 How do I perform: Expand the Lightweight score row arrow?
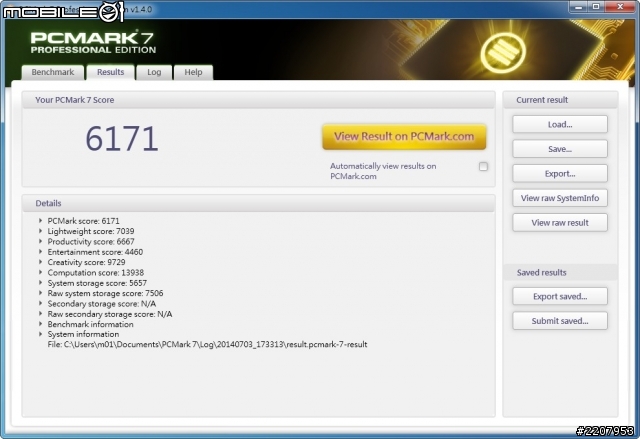[x=40, y=231]
